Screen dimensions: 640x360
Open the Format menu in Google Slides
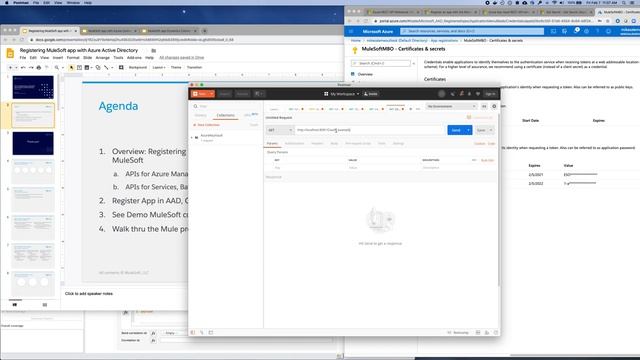click(73, 58)
